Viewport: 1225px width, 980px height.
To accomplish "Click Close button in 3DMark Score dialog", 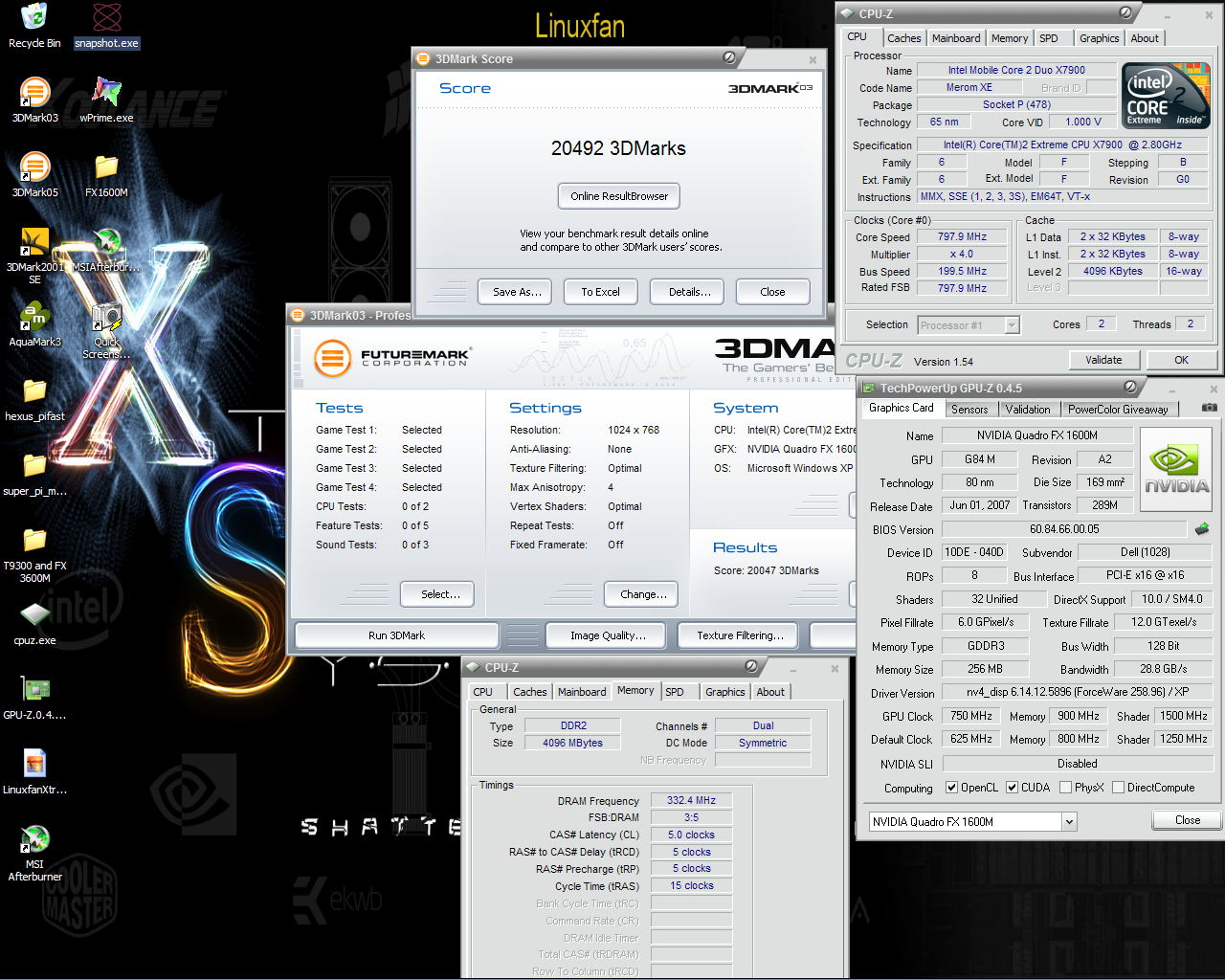I will tap(773, 292).
